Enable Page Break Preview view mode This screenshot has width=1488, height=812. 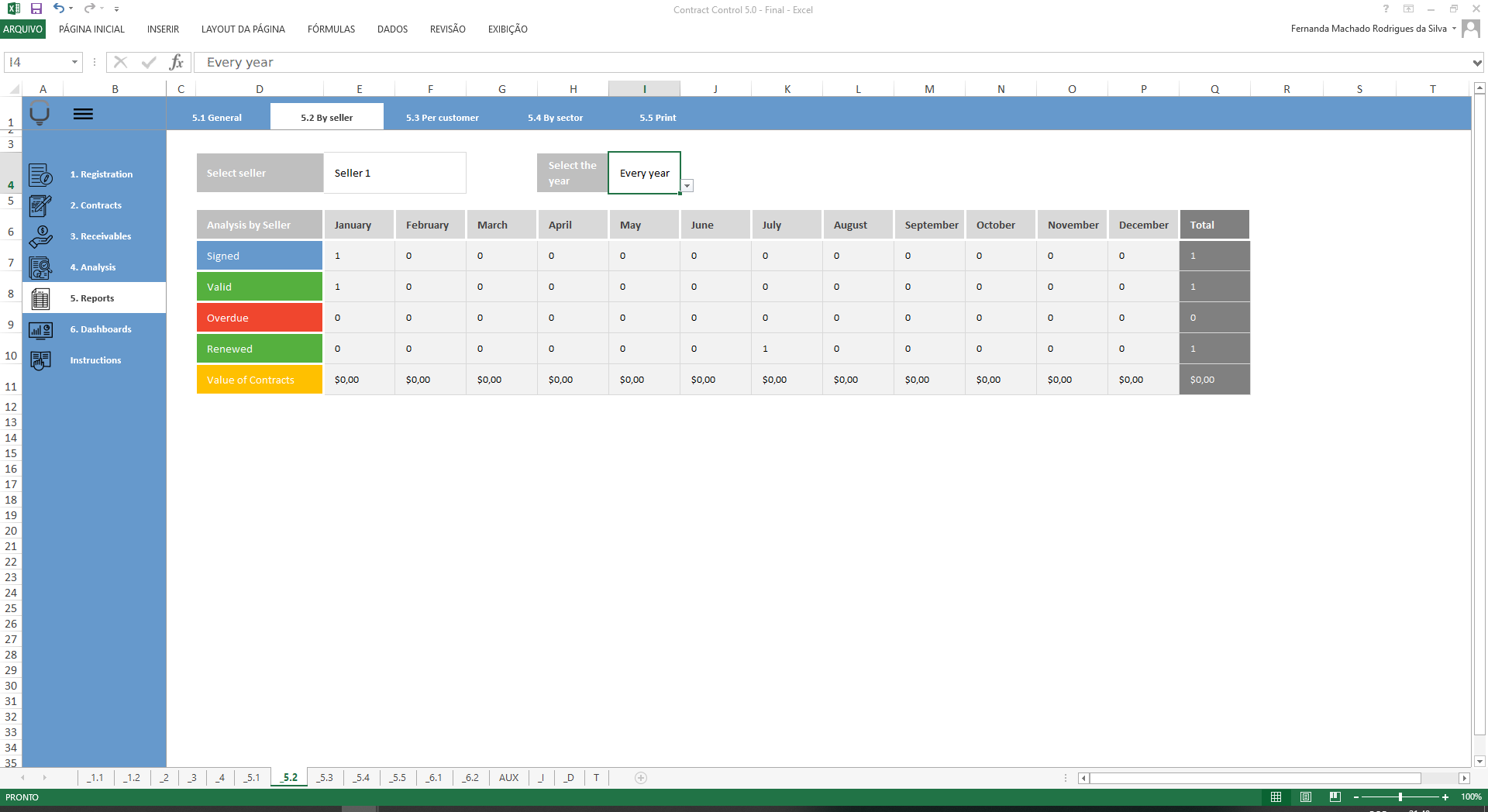point(1335,797)
